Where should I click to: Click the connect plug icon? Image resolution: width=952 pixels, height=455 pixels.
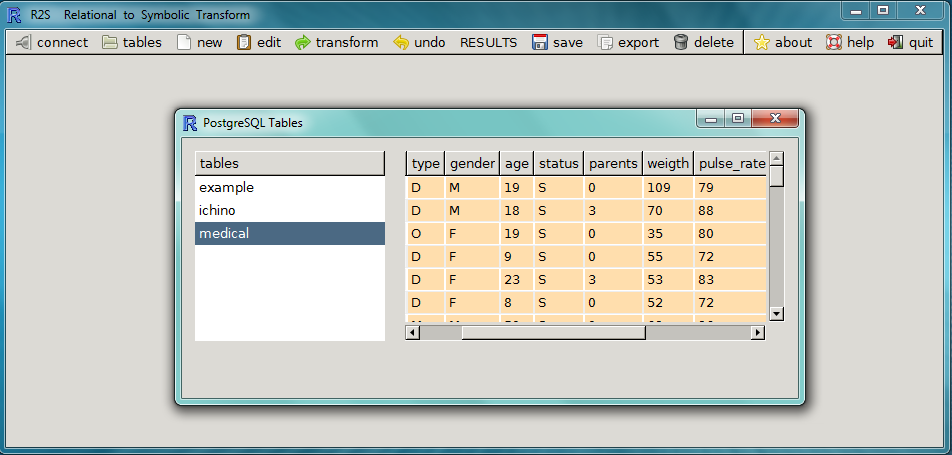click(23, 43)
